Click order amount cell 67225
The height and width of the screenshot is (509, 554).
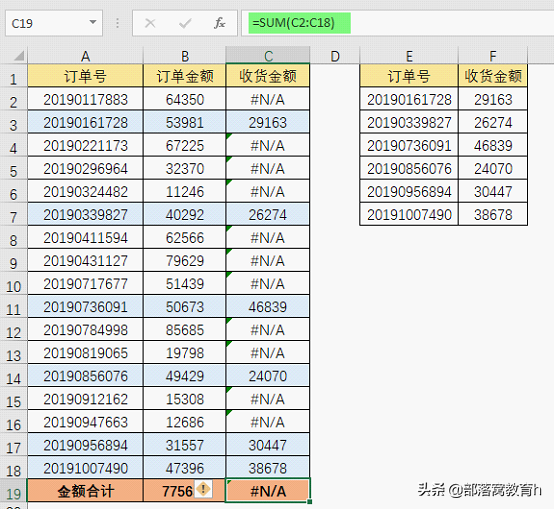(185, 145)
